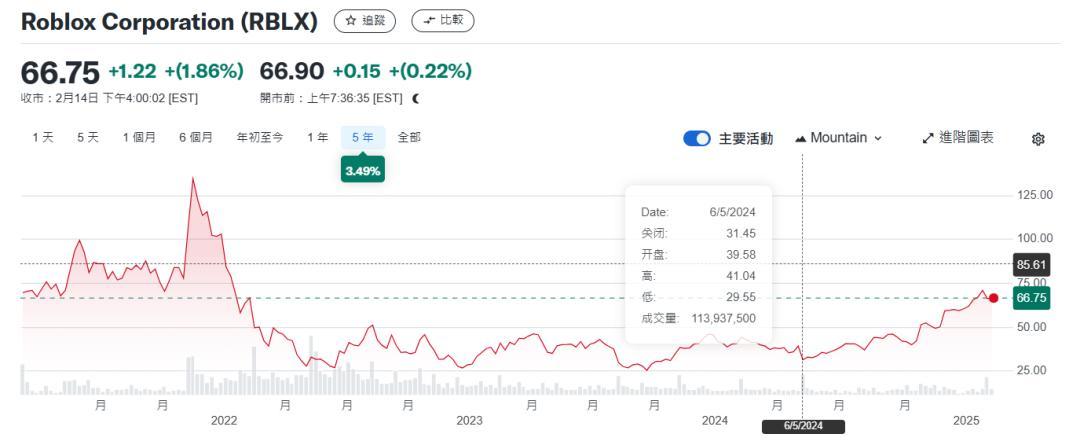Screen dimensions: 1080x445
Task: Click the tooltip 高 41.04 row
Action: 698,276
